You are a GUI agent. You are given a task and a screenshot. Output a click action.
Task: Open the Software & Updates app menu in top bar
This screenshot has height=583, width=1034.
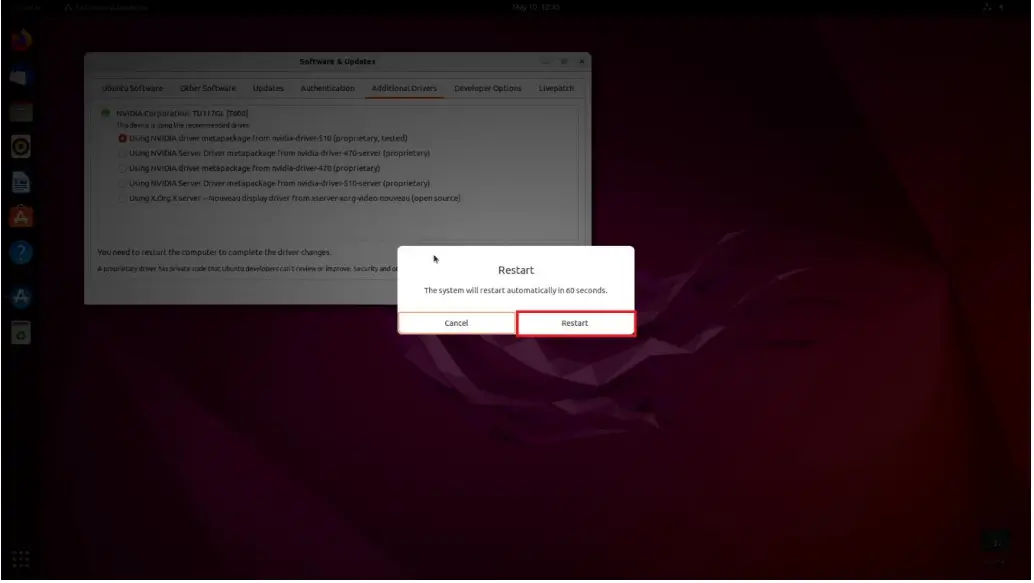(107, 7)
